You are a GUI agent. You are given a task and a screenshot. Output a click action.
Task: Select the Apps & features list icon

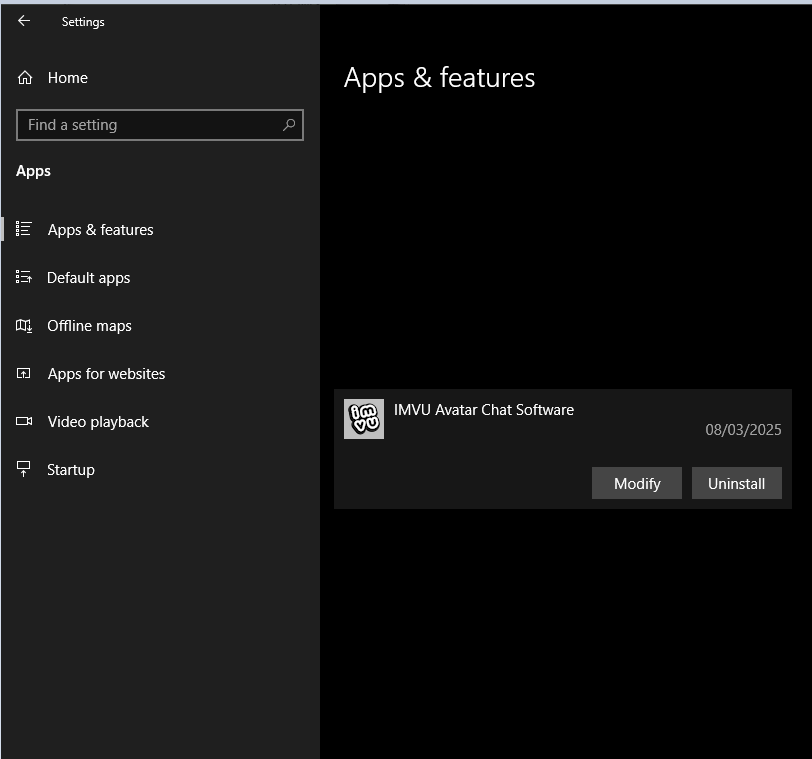(x=24, y=229)
